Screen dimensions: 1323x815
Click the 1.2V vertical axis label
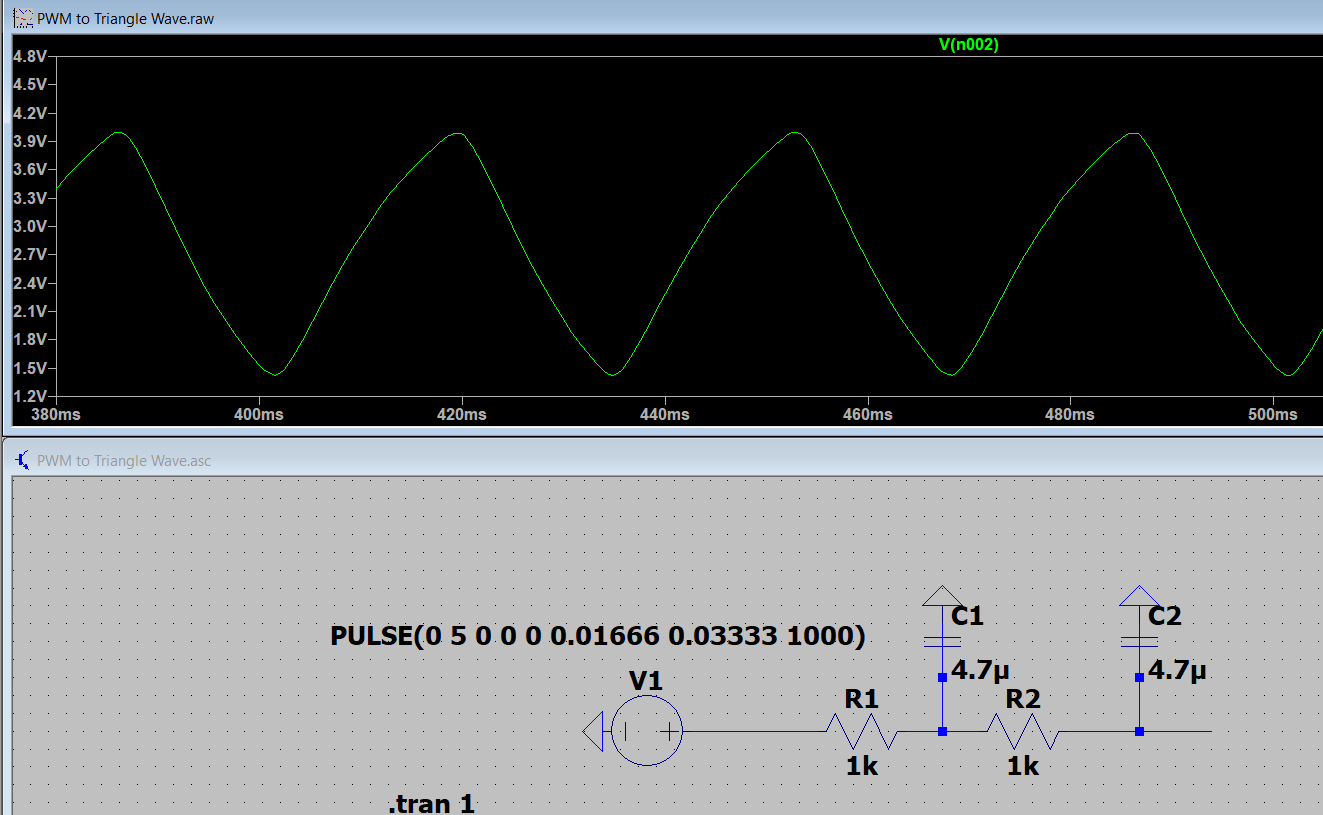(29, 397)
